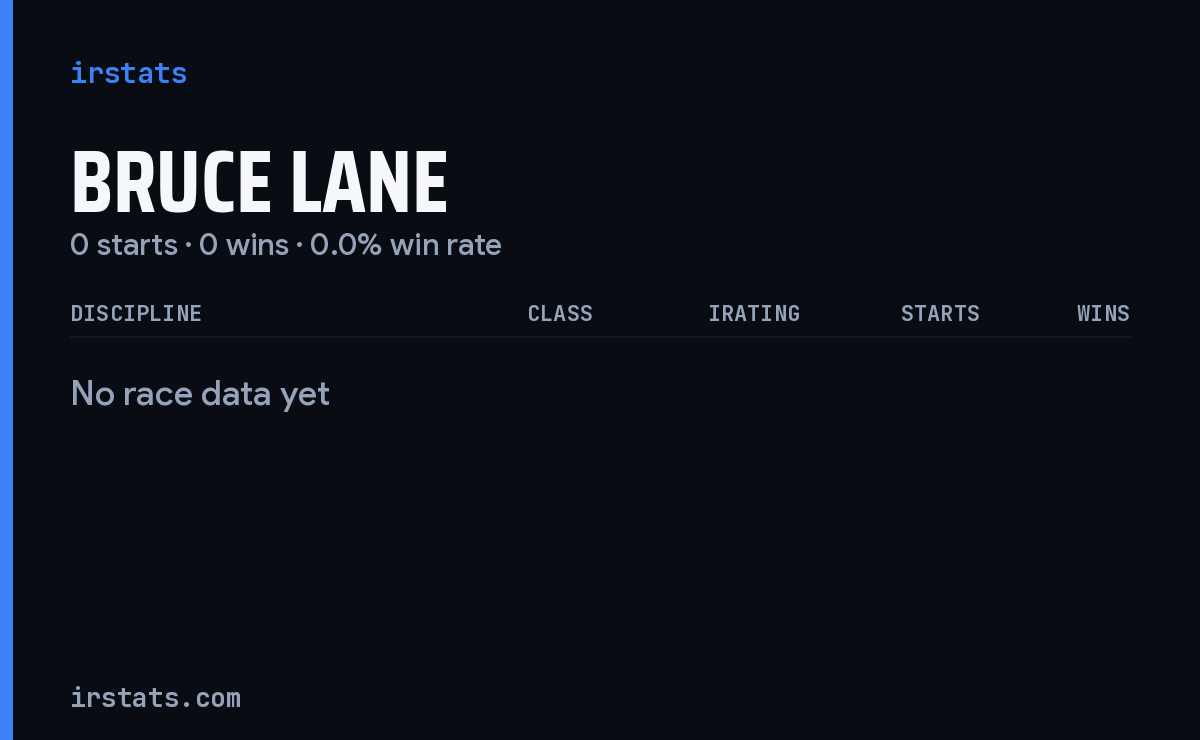Viewport: 1200px width, 740px height.
Task: Click the dot separator after "0 starts"
Action: tap(188, 246)
